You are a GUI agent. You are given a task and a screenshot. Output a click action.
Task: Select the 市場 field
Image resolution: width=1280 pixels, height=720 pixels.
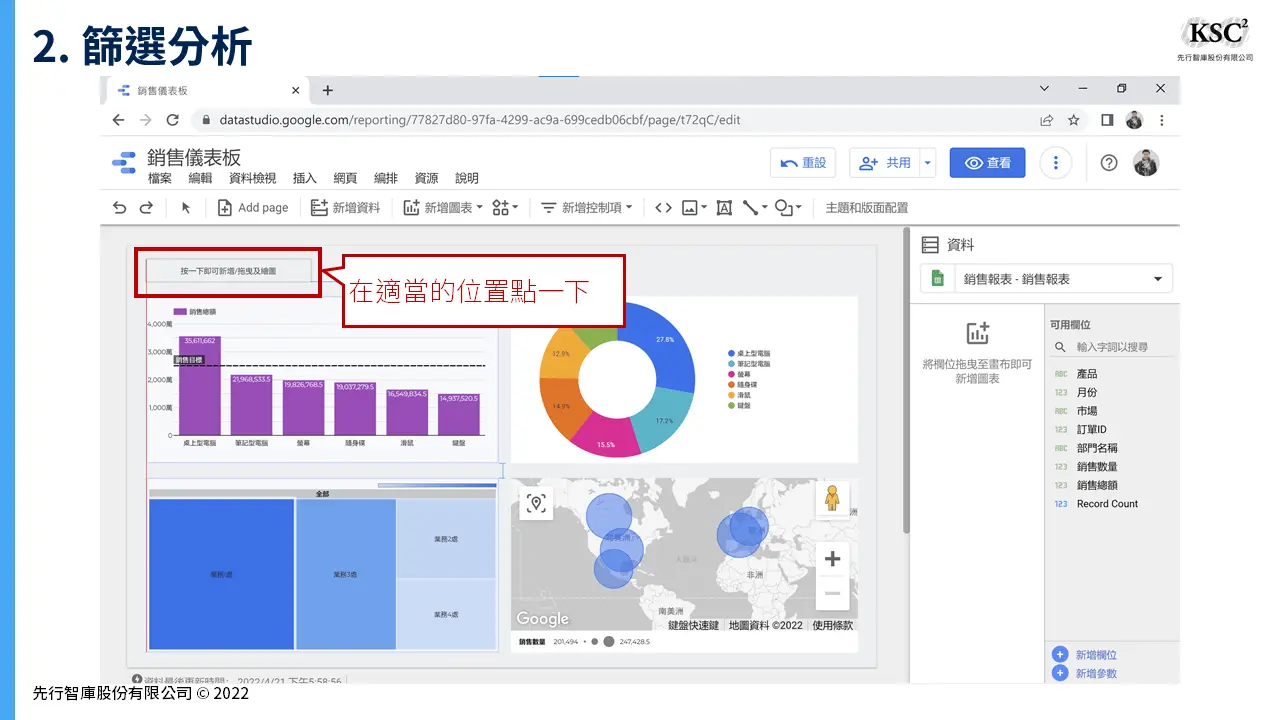1087,411
